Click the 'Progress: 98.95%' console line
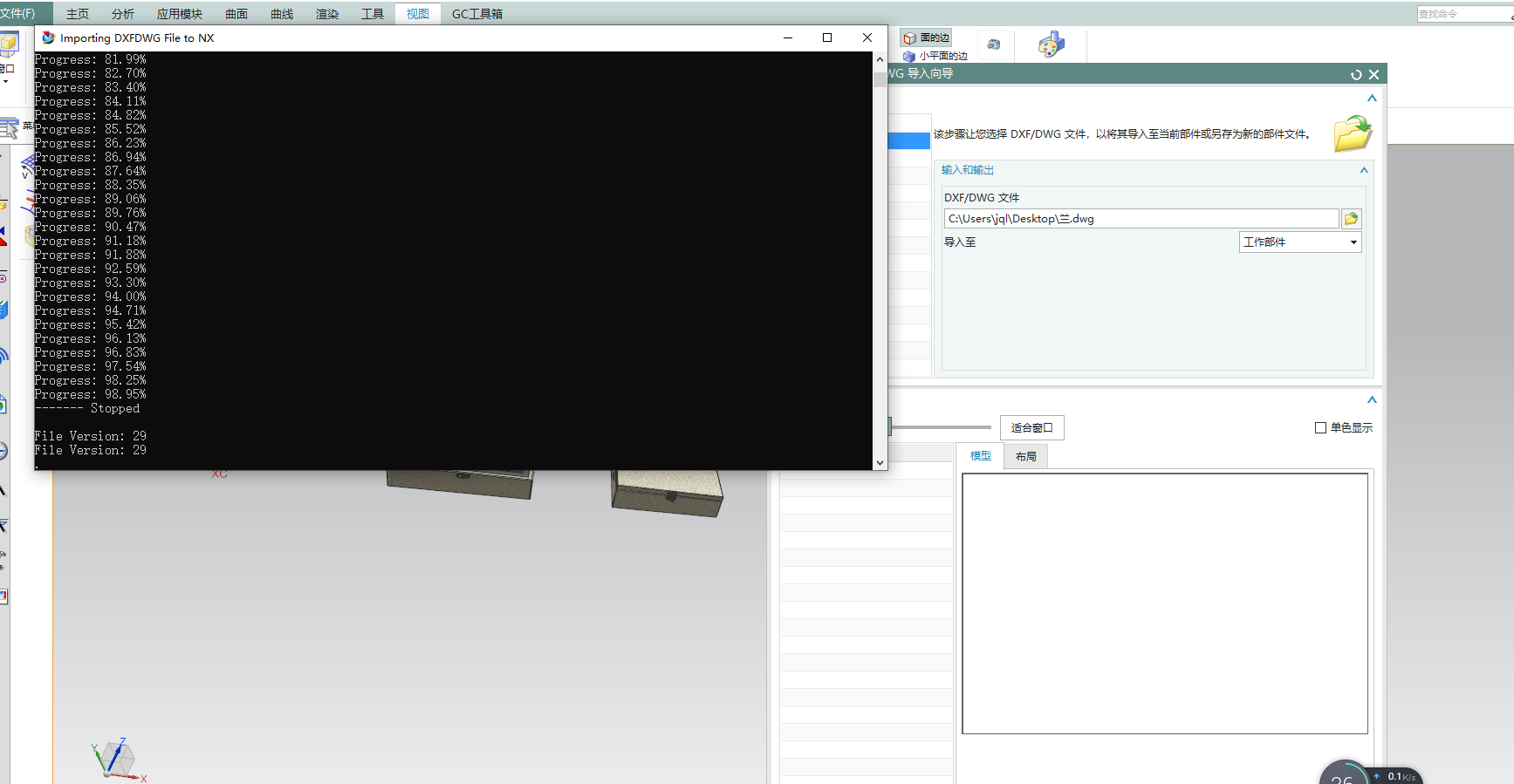This screenshot has width=1514, height=784. 91,394
